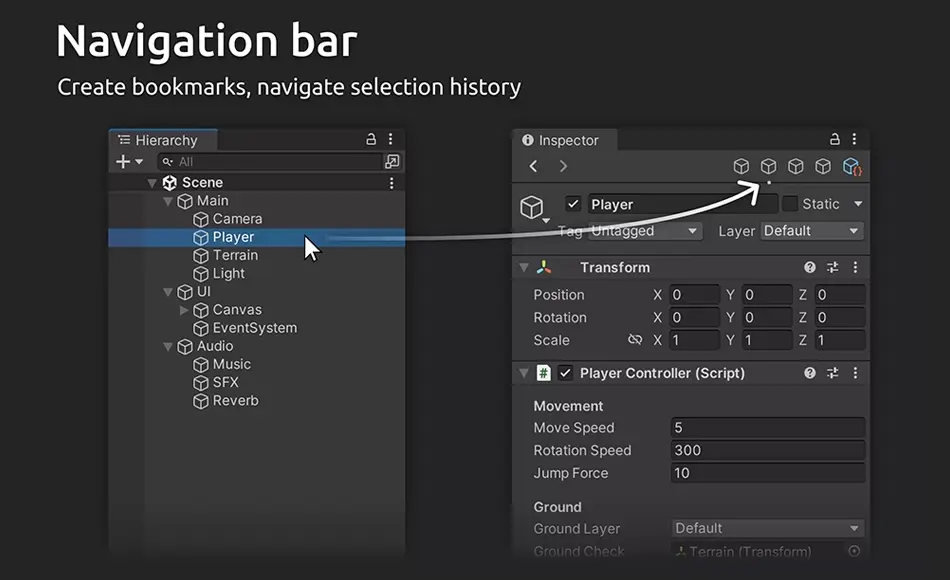Open Transform component help icon
Viewport: 950px width, 580px height.
pyautogui.click(x=810, y=268)
